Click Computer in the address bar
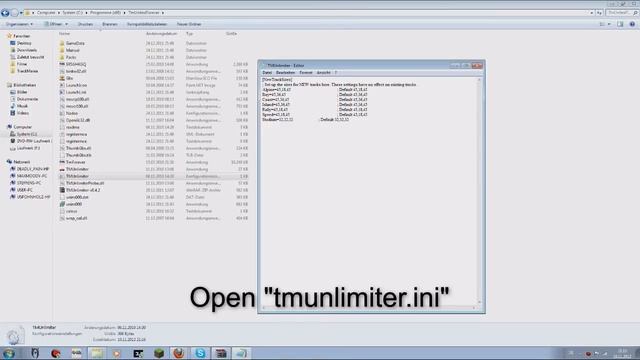Screen dimensions: 640x360 coord(46,13)
